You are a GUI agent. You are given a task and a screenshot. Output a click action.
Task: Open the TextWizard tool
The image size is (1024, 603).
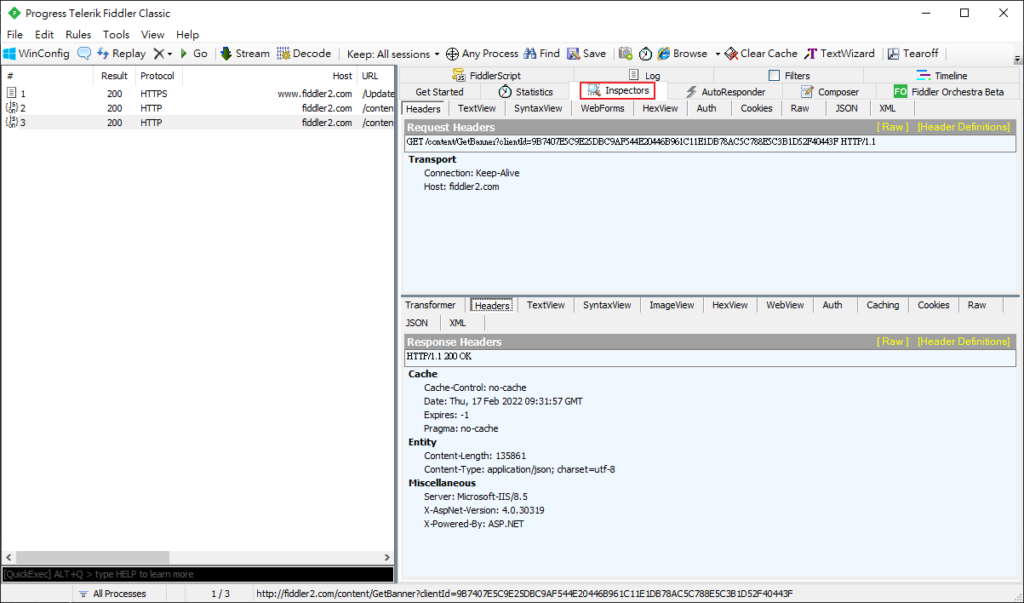click(840, 54)
